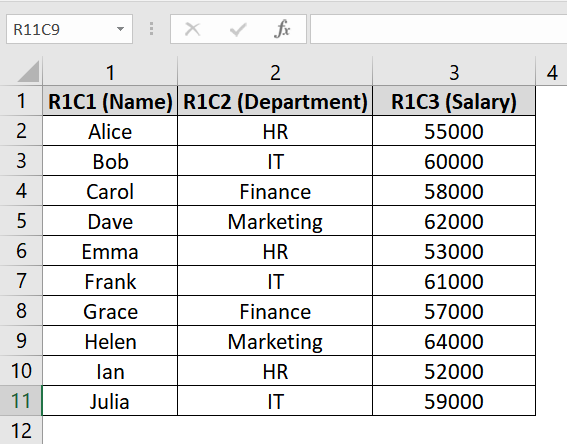
Task: Click the Select All corner triangle
Action: (x=28, y=72)
